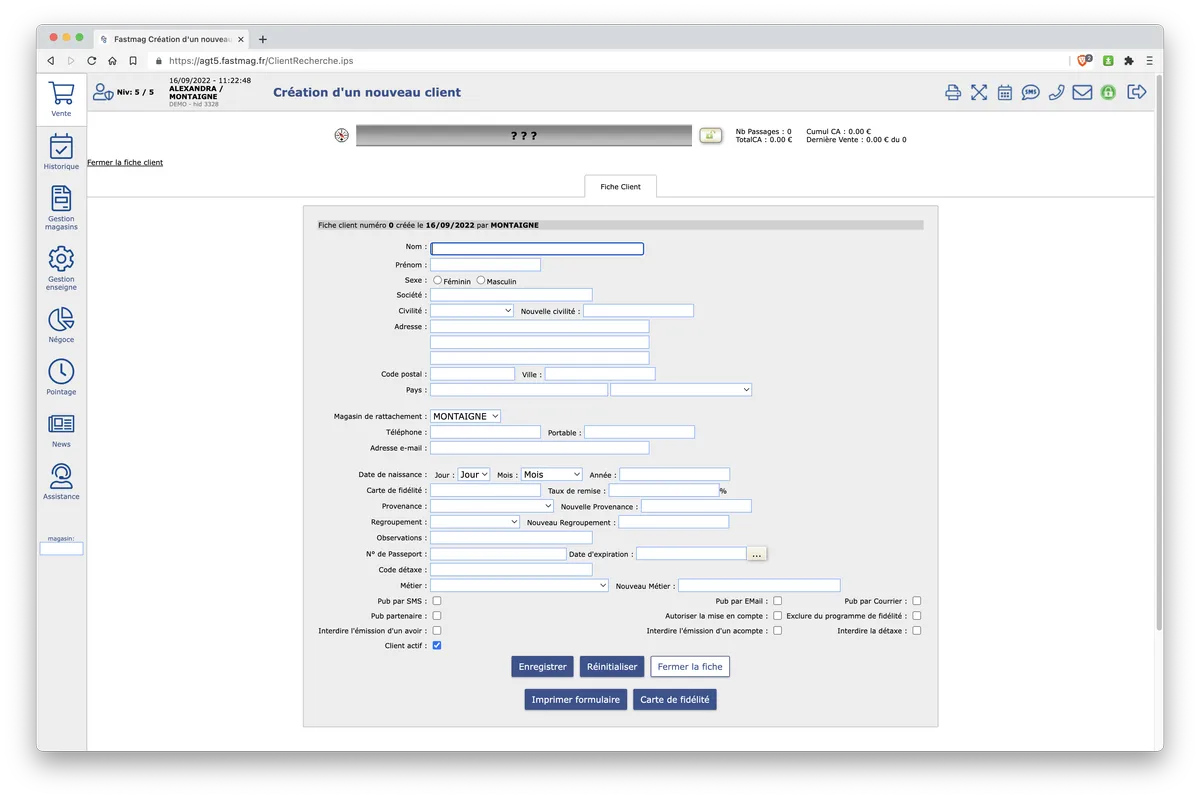The height and width of the screenshot is (799, 1200).
Task: Click the Téléphone input field
Action: click(x=486, y=432)
